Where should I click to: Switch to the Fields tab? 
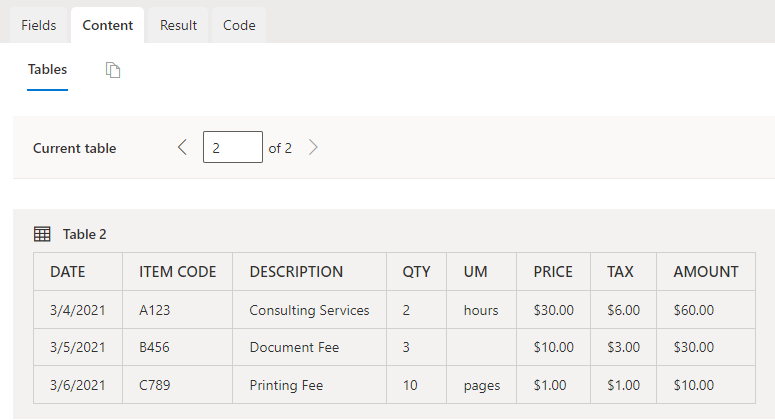pyautogui.click(x=39, y=25)
